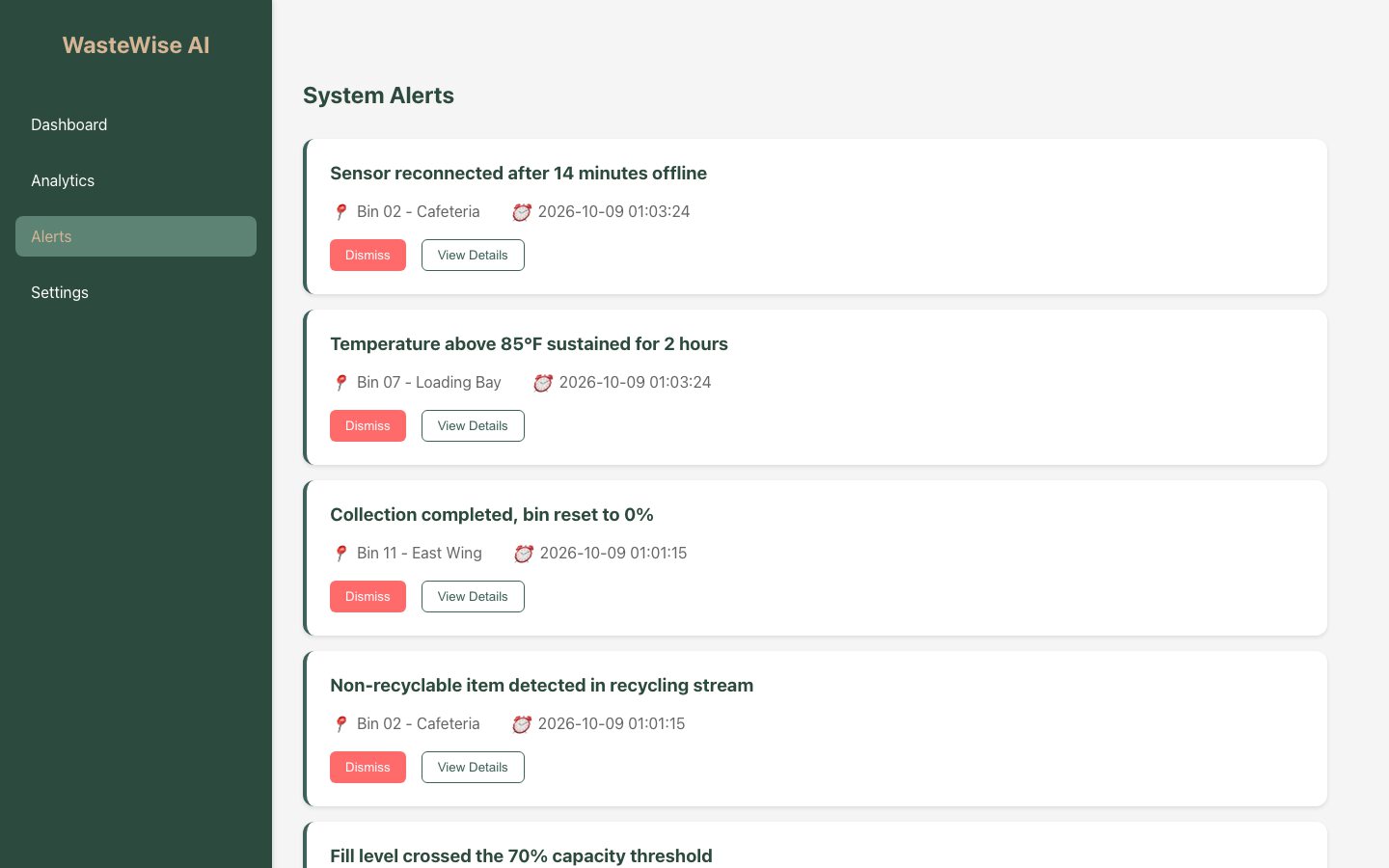Click the title 'Collection completed, bin reset to 0%'
1389x868 pixels.
click(492, 515)
